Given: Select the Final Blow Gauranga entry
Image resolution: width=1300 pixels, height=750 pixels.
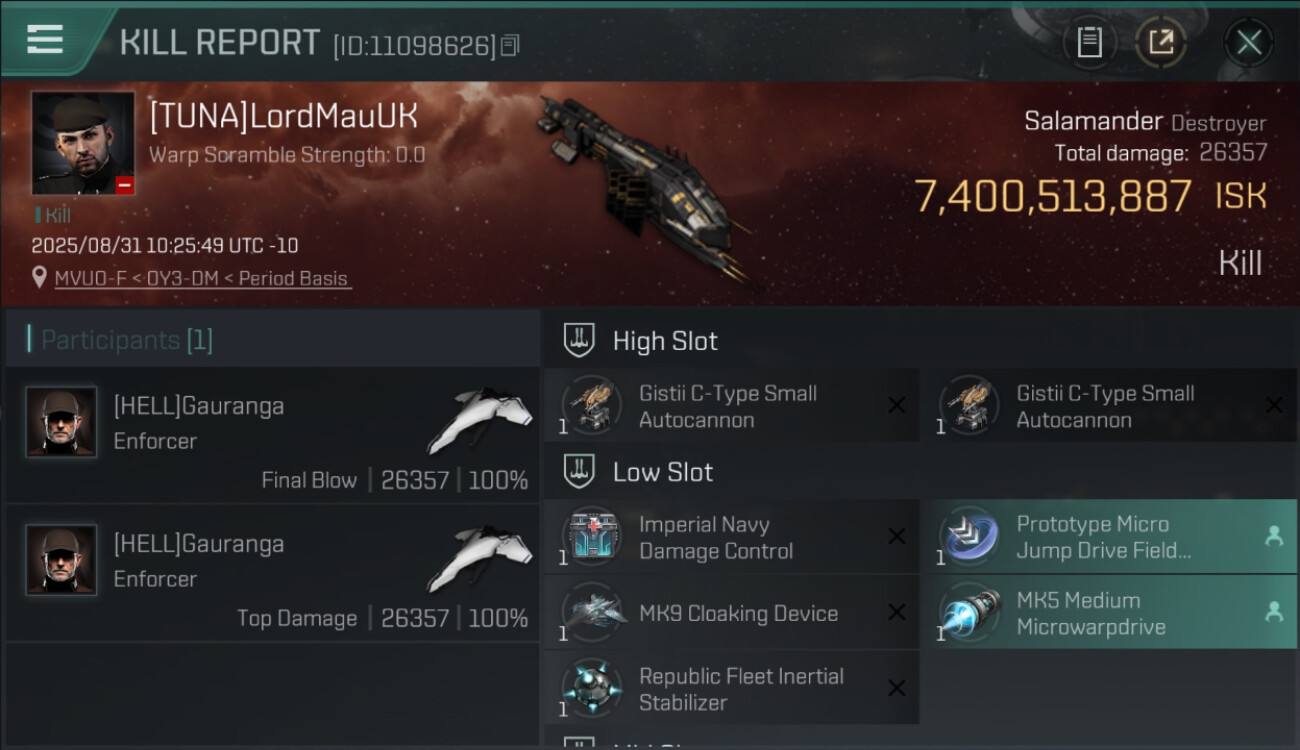Looking at the screenshot, I should (272, 435).
